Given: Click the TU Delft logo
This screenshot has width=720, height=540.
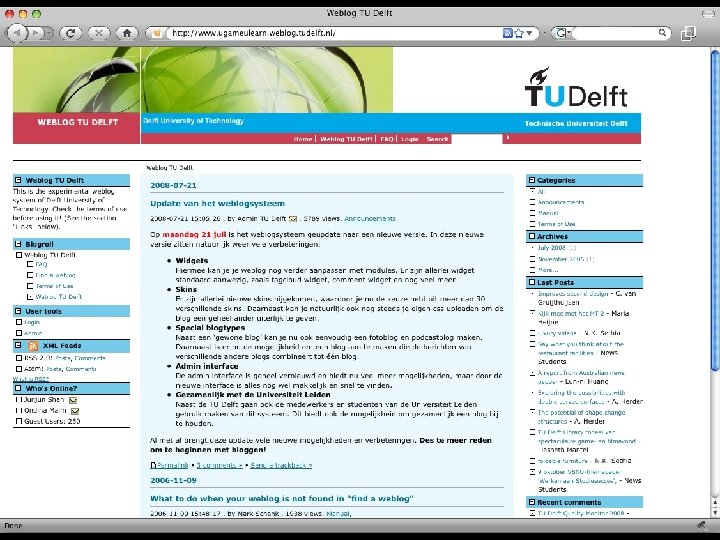Looking at the screenshot, I should pos(576,87).
